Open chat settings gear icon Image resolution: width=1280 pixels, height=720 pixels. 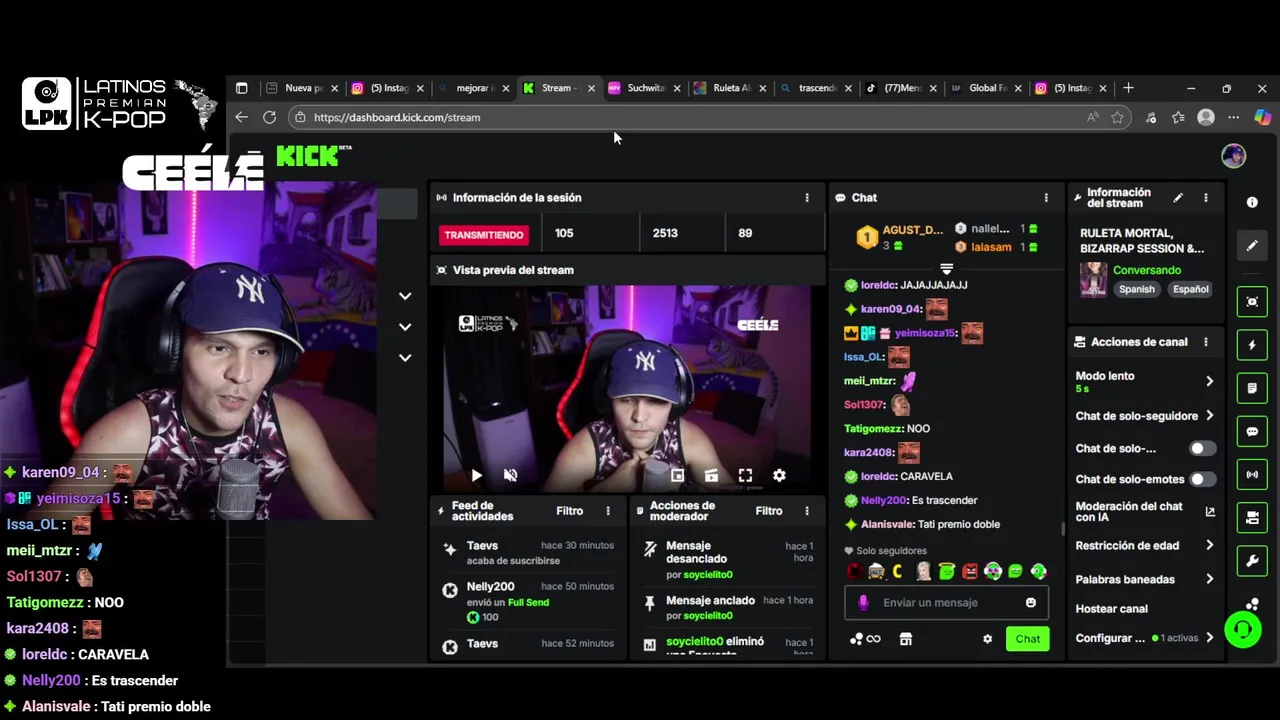(x=987, y=639)
